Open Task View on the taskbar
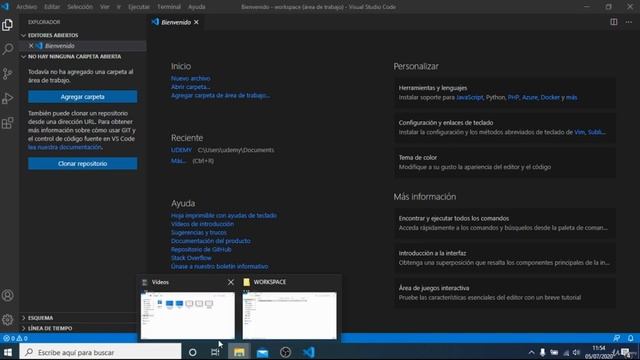This screenshot has width=640, height=360. 215,352
